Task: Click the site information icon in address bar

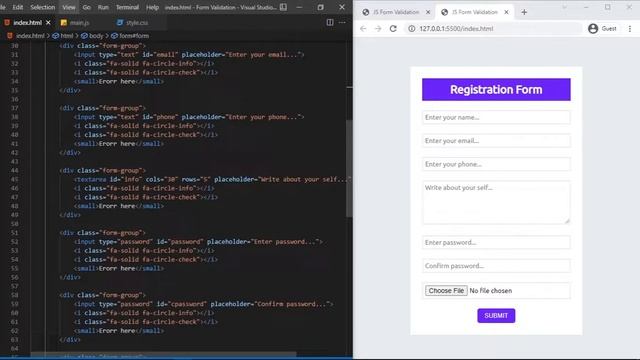Action: tap(412, 29)
